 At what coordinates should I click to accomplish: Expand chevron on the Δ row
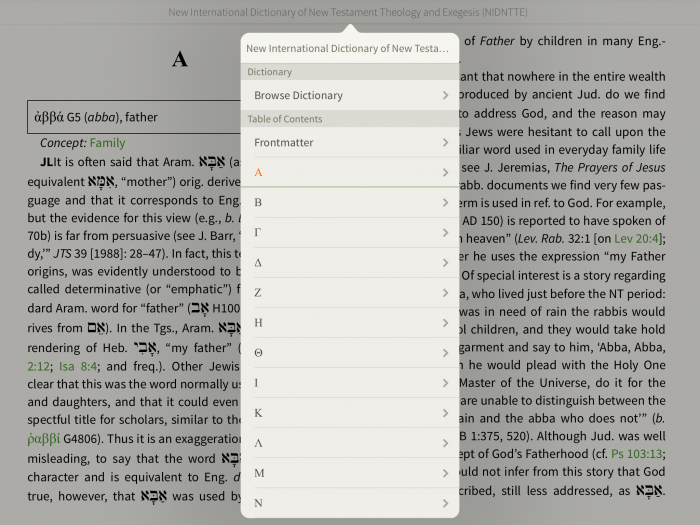tap(445, 262)
